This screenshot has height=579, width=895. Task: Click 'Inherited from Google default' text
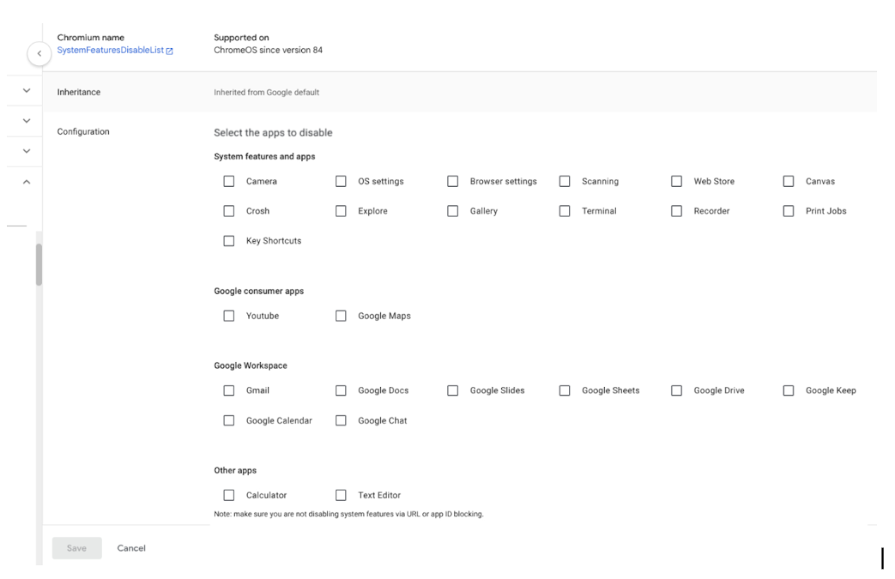[x=267, y=92]
